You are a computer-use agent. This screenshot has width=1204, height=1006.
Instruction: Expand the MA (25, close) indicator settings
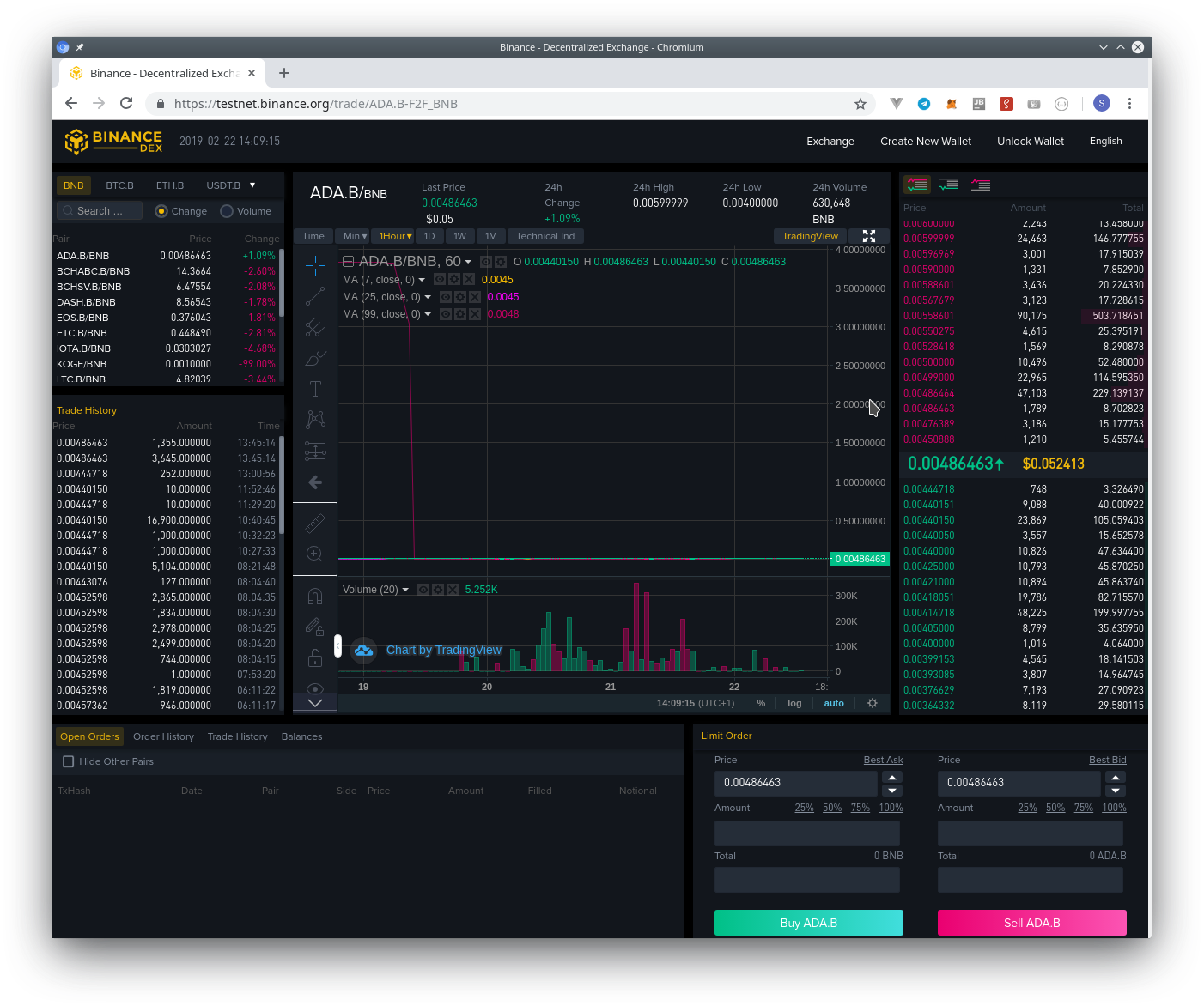point(429,296)
